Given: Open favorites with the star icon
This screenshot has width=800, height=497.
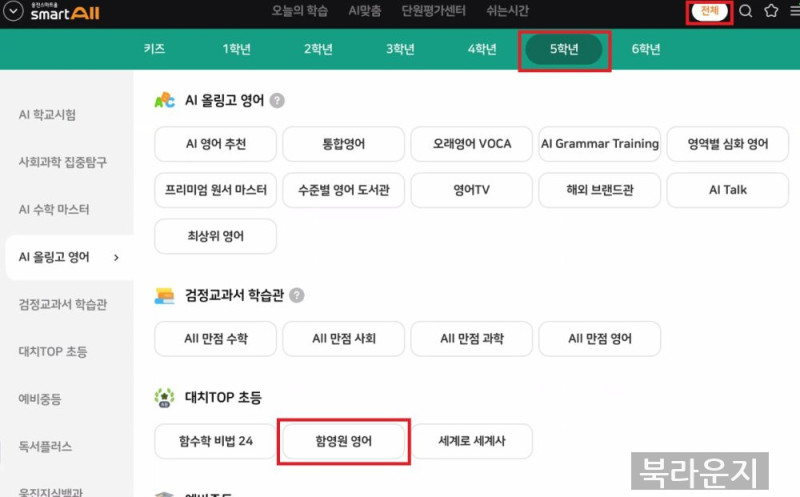Looking at the screenshot, I should click(770, 12).
